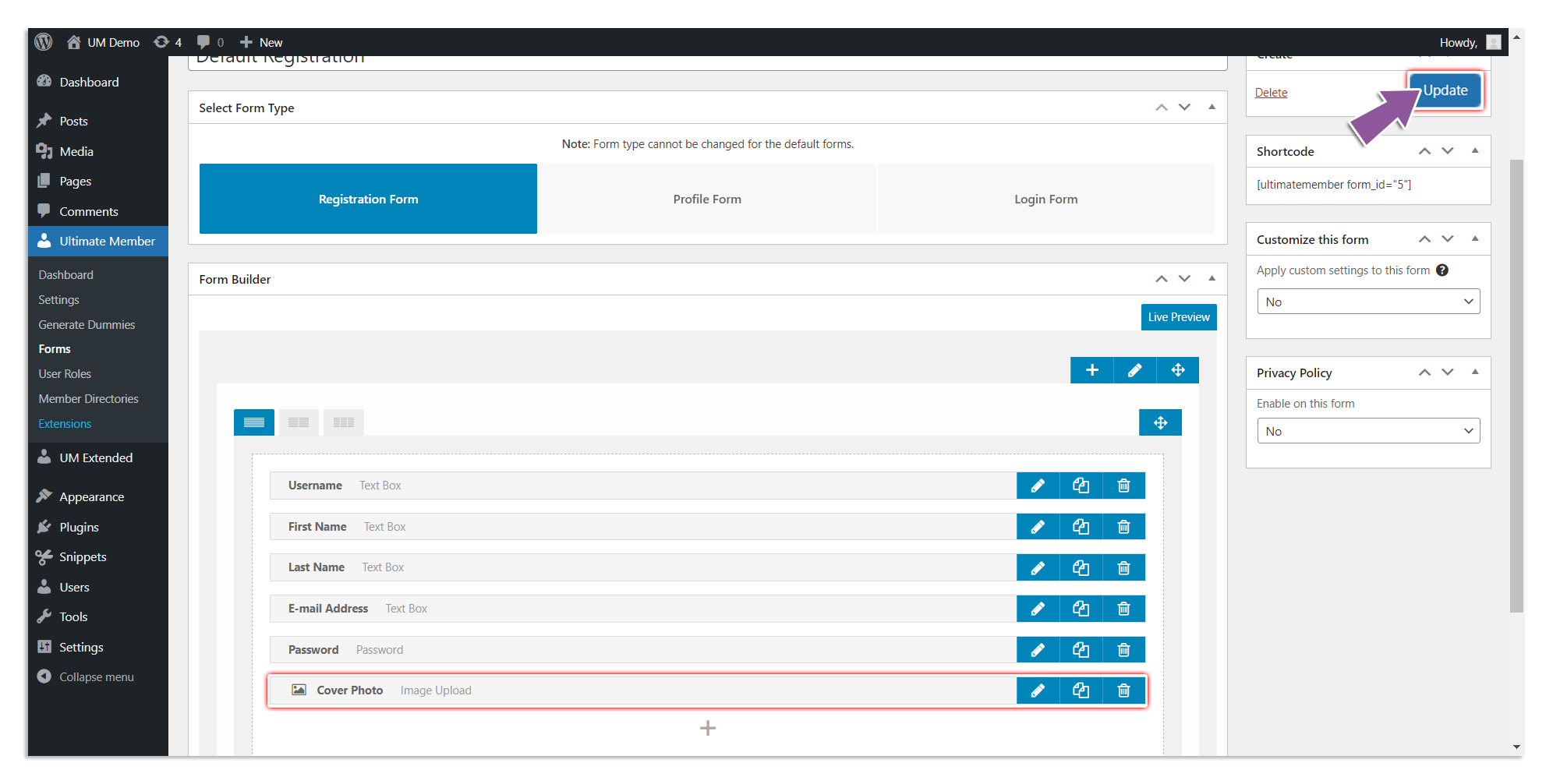
Task: Select the single-column layout icon
Action: pyautogui.click(x=254, y=422)
